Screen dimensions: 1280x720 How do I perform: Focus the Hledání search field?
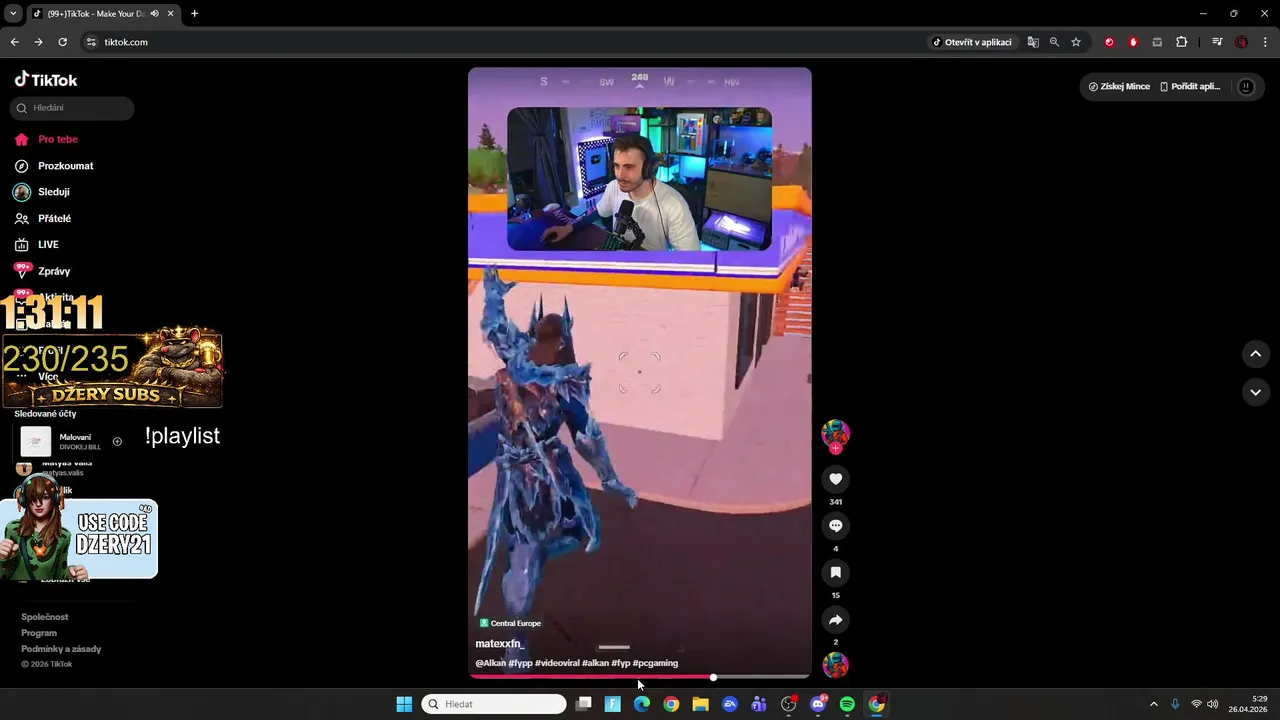click(73, 108)
